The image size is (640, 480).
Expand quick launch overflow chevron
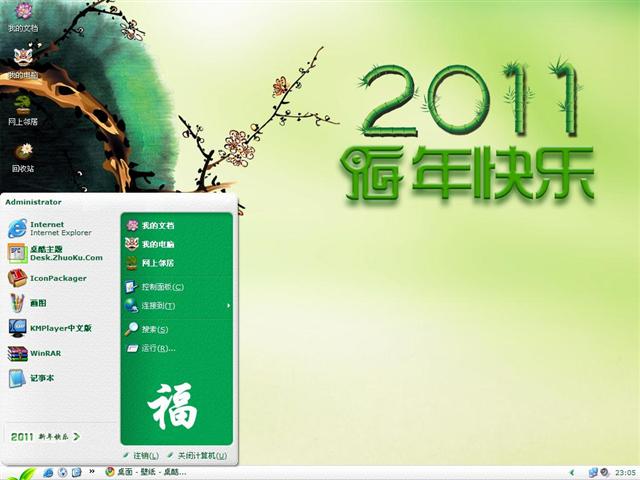click(92, 471)
